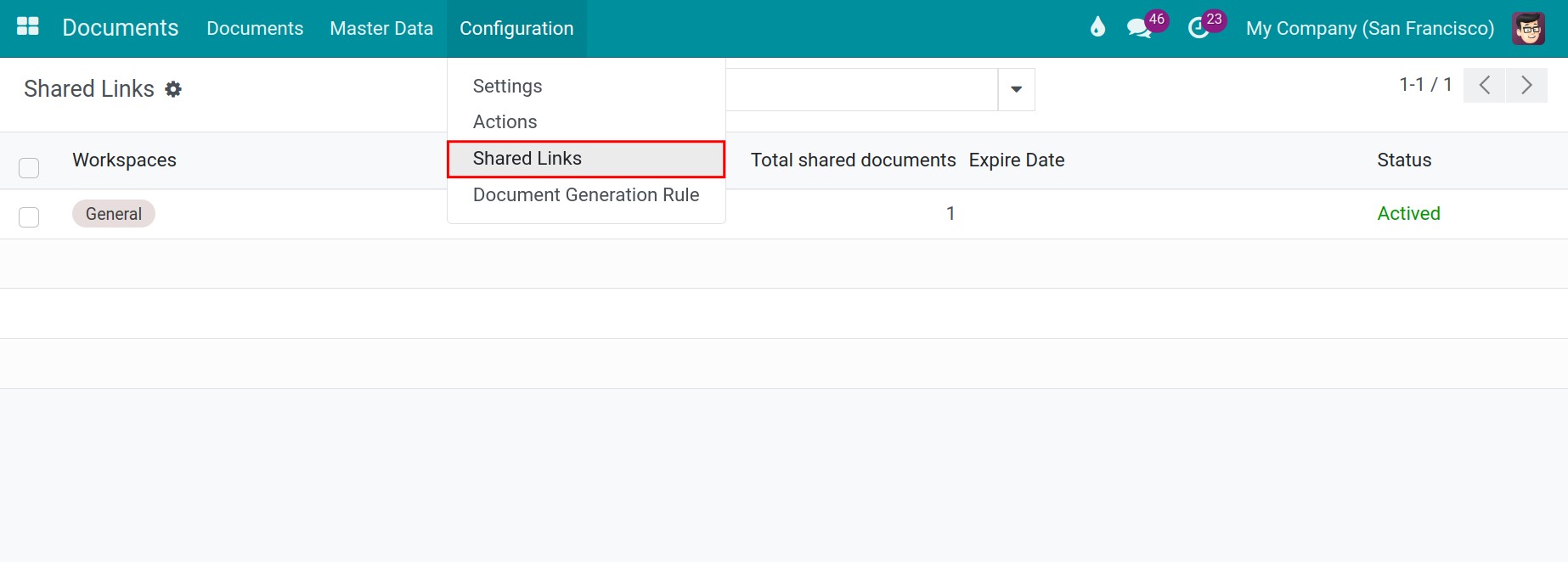1568x562 pixels.
Task: Check the General row checkbox
Action: point(29,216)
